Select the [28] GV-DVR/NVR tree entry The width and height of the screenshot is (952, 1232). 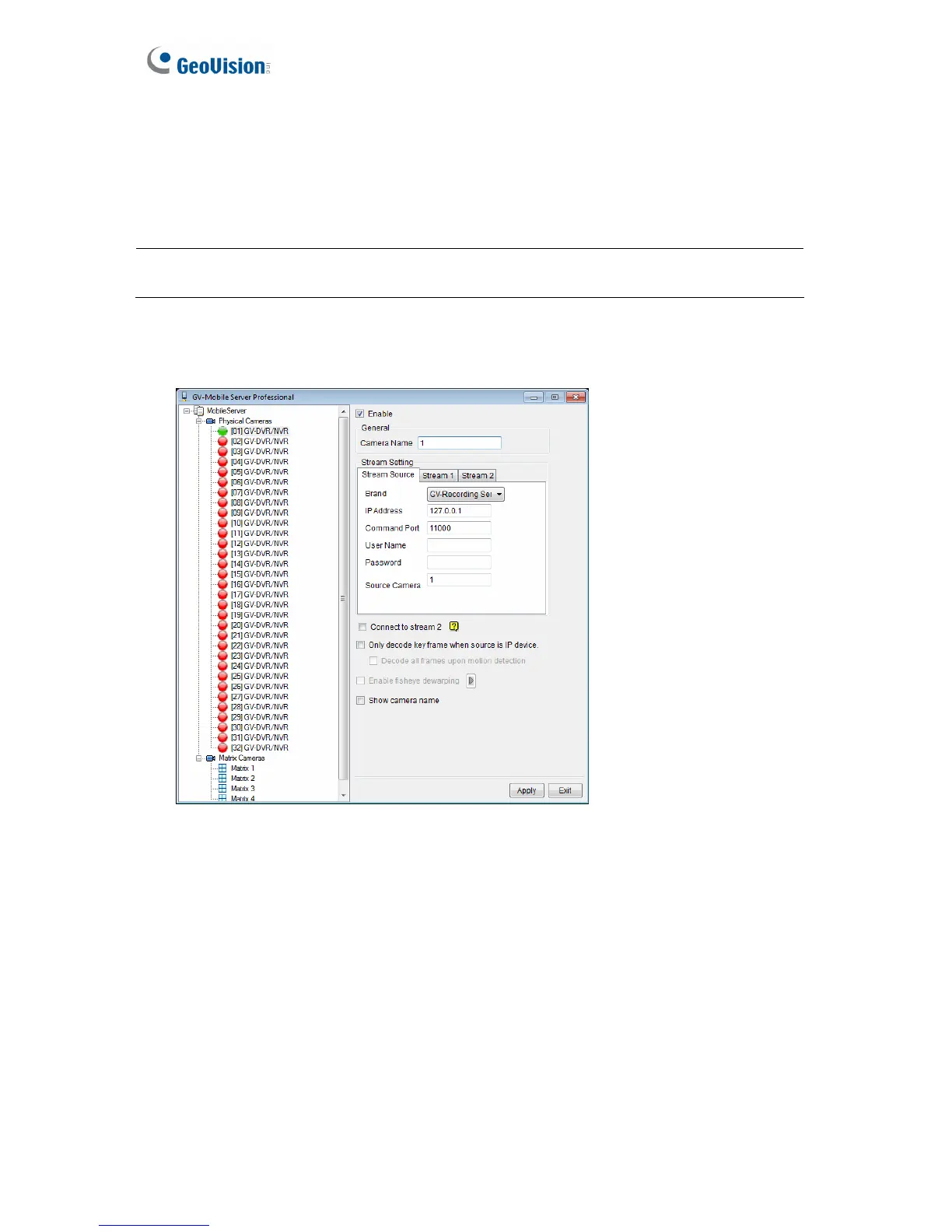pyautogui.click(x=260, y=707)
